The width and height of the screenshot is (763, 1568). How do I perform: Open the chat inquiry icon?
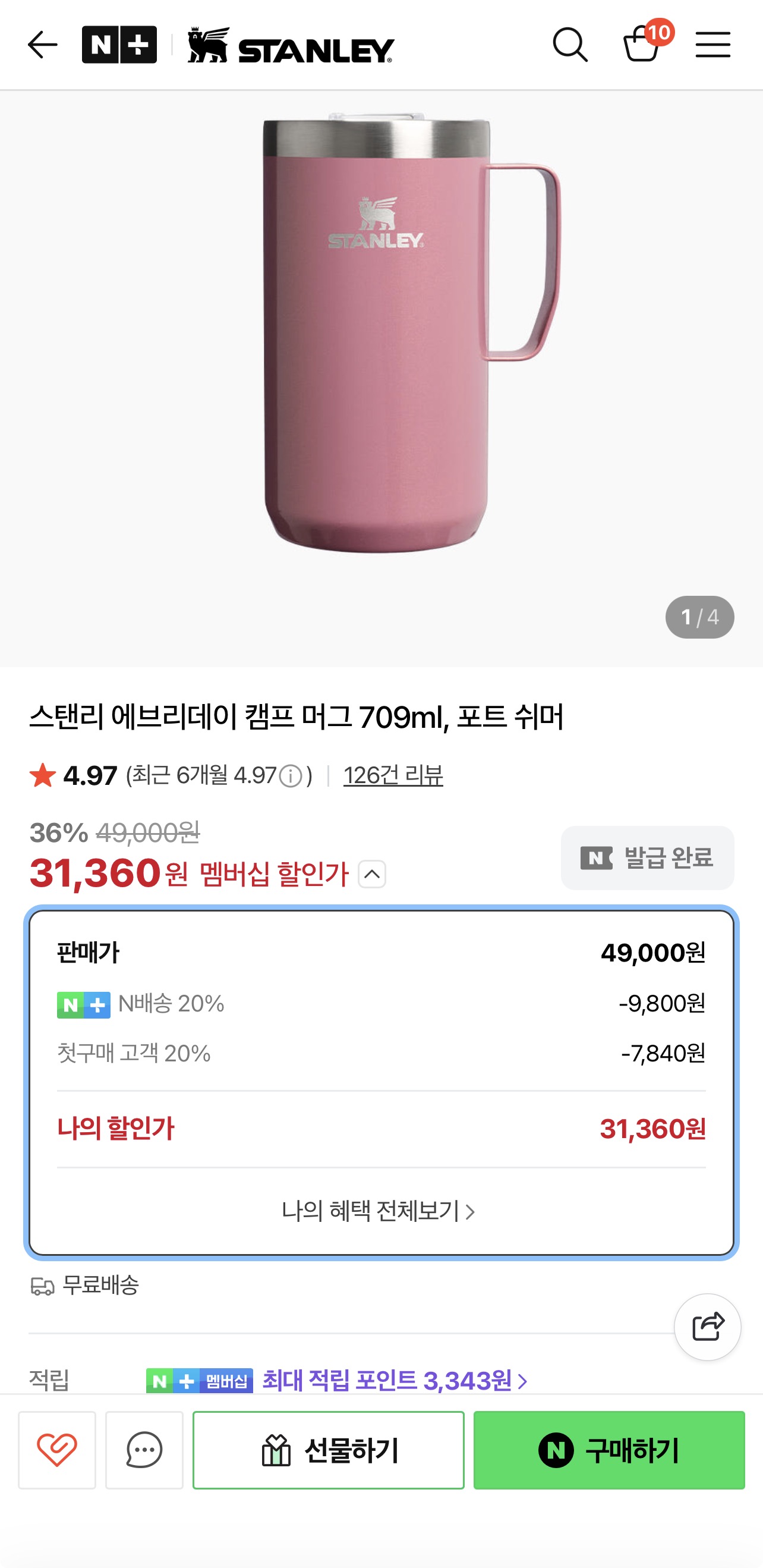click(x=144, y=1450)
